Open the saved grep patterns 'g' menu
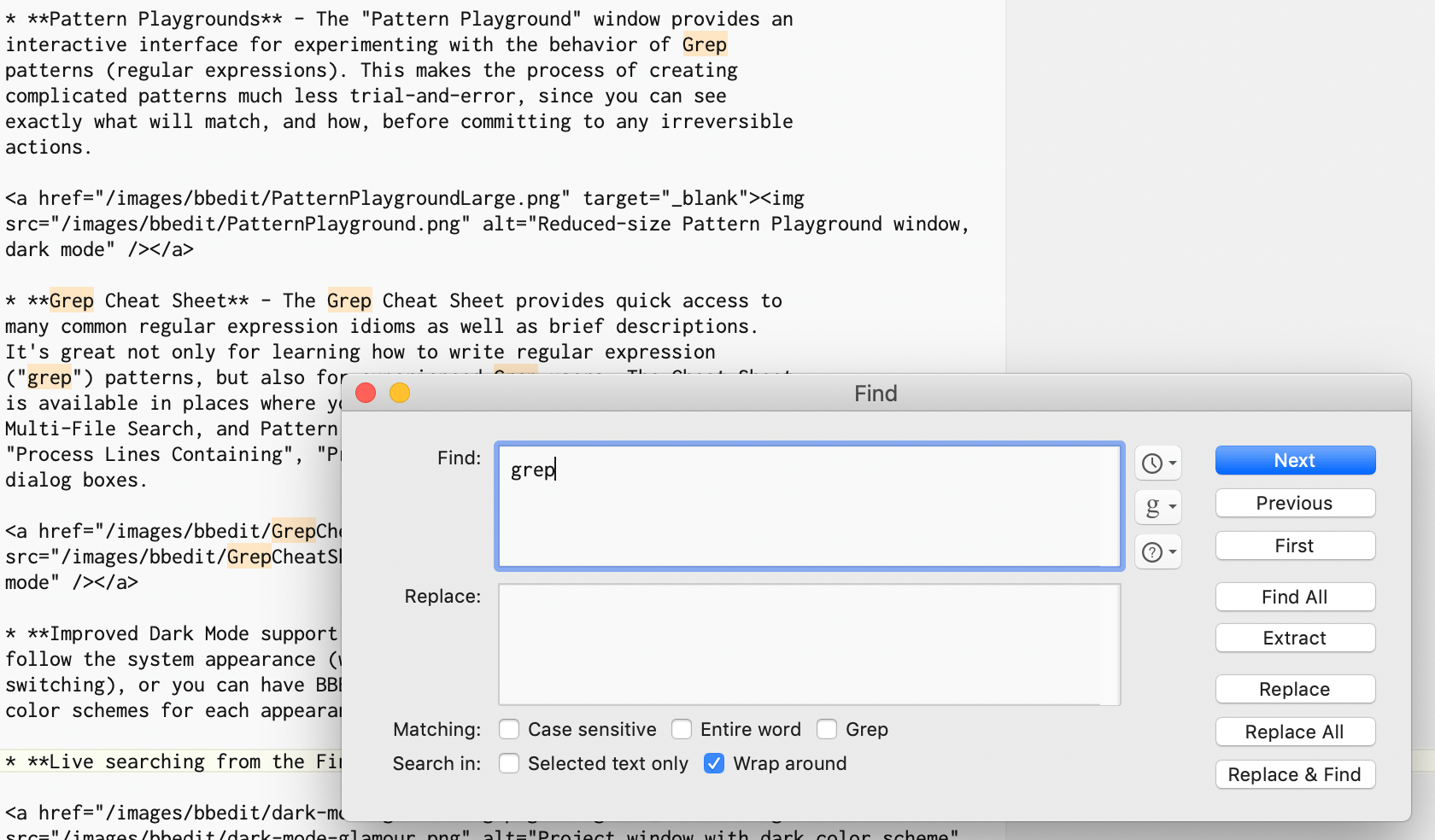 pyautogui.click(x=1157, y=507)
